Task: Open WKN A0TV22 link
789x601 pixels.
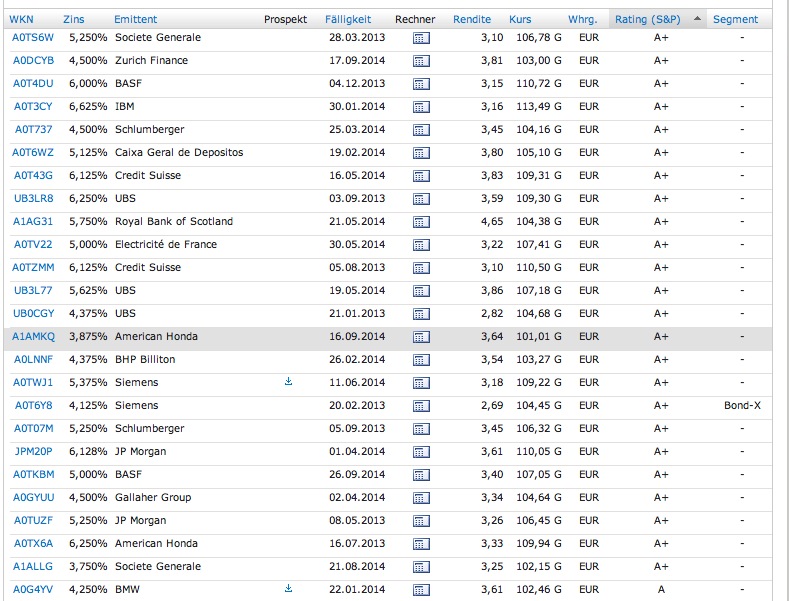Action: 33,244
